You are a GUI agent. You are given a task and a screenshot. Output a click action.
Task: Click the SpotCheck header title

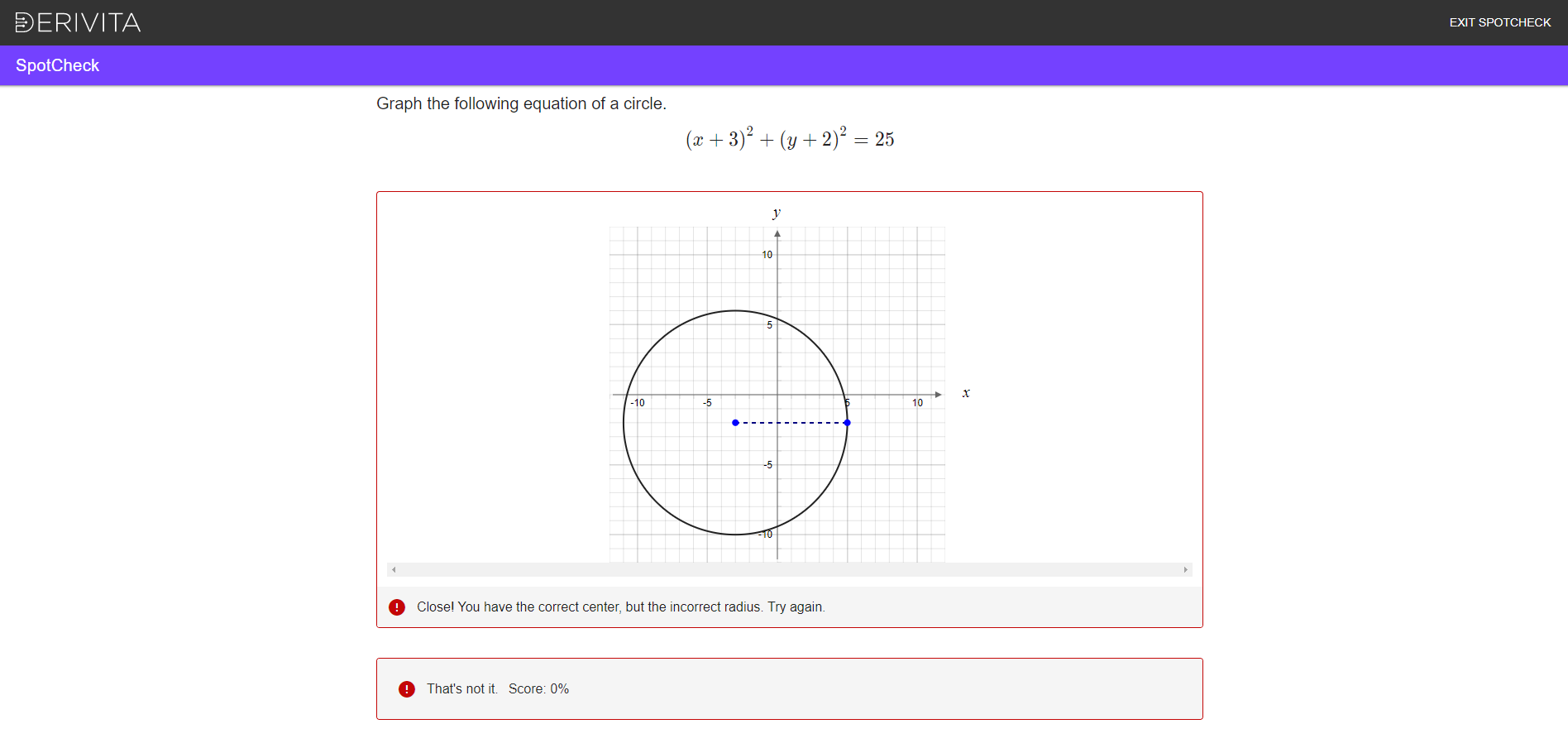pyautogui.click(x=57, y=65)
